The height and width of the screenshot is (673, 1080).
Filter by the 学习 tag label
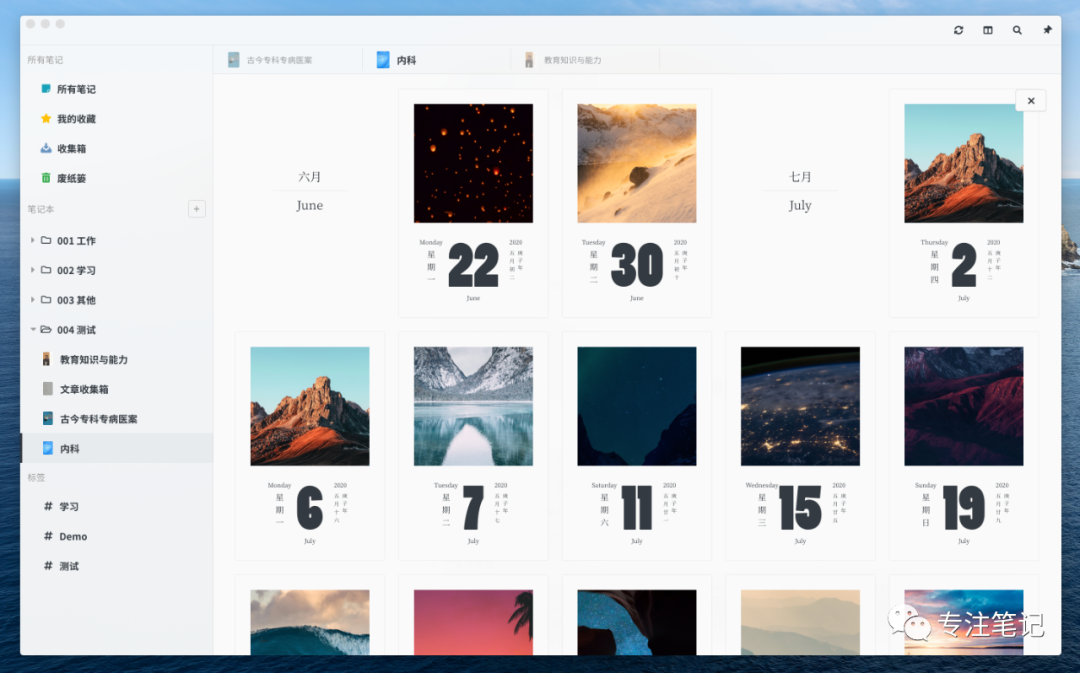(69, 506)
